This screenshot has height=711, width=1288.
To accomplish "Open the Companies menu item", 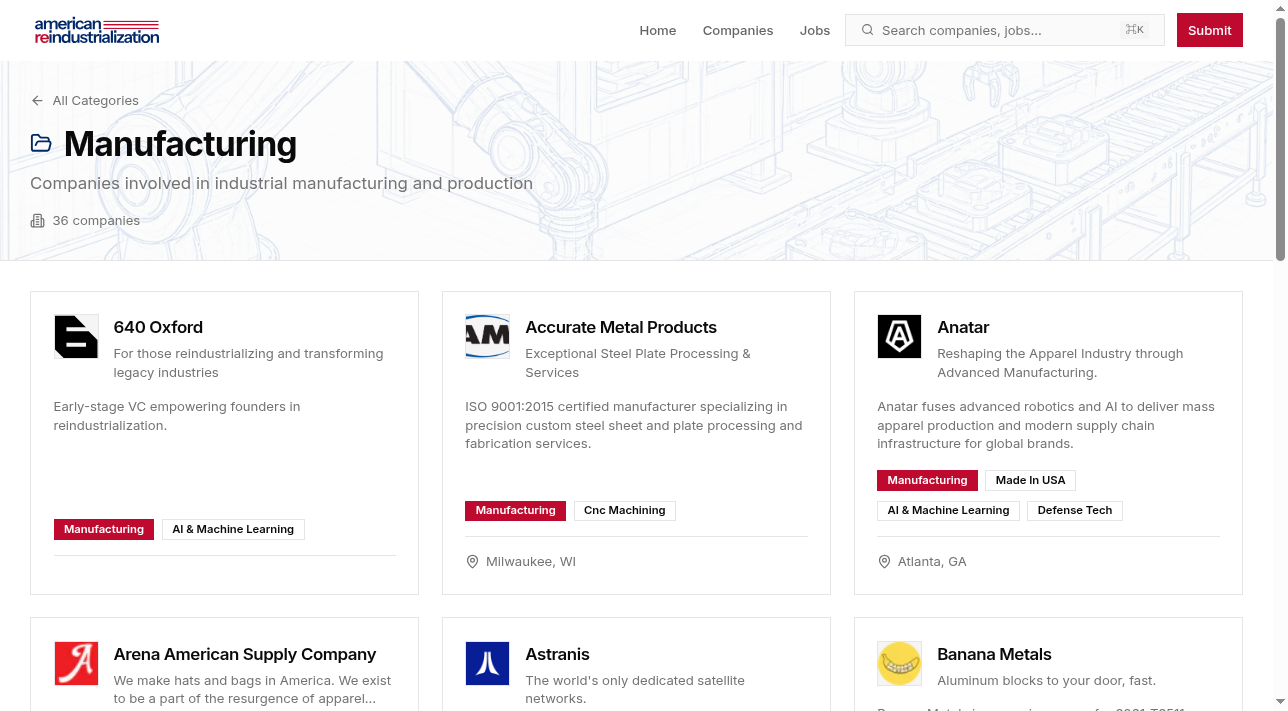I will click(738, 30).
